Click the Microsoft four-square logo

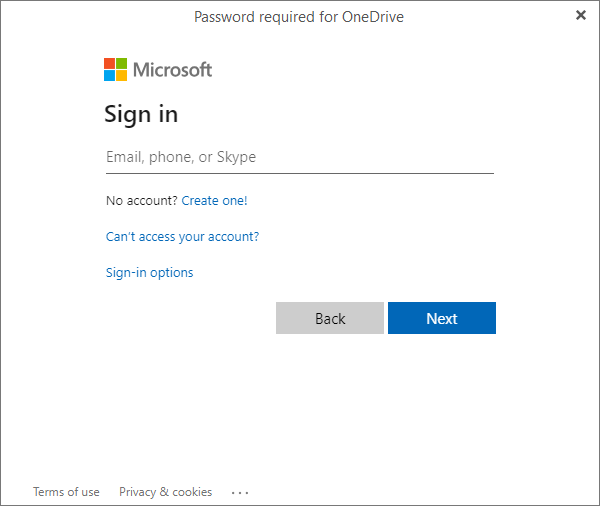click(x=116, y=69)
